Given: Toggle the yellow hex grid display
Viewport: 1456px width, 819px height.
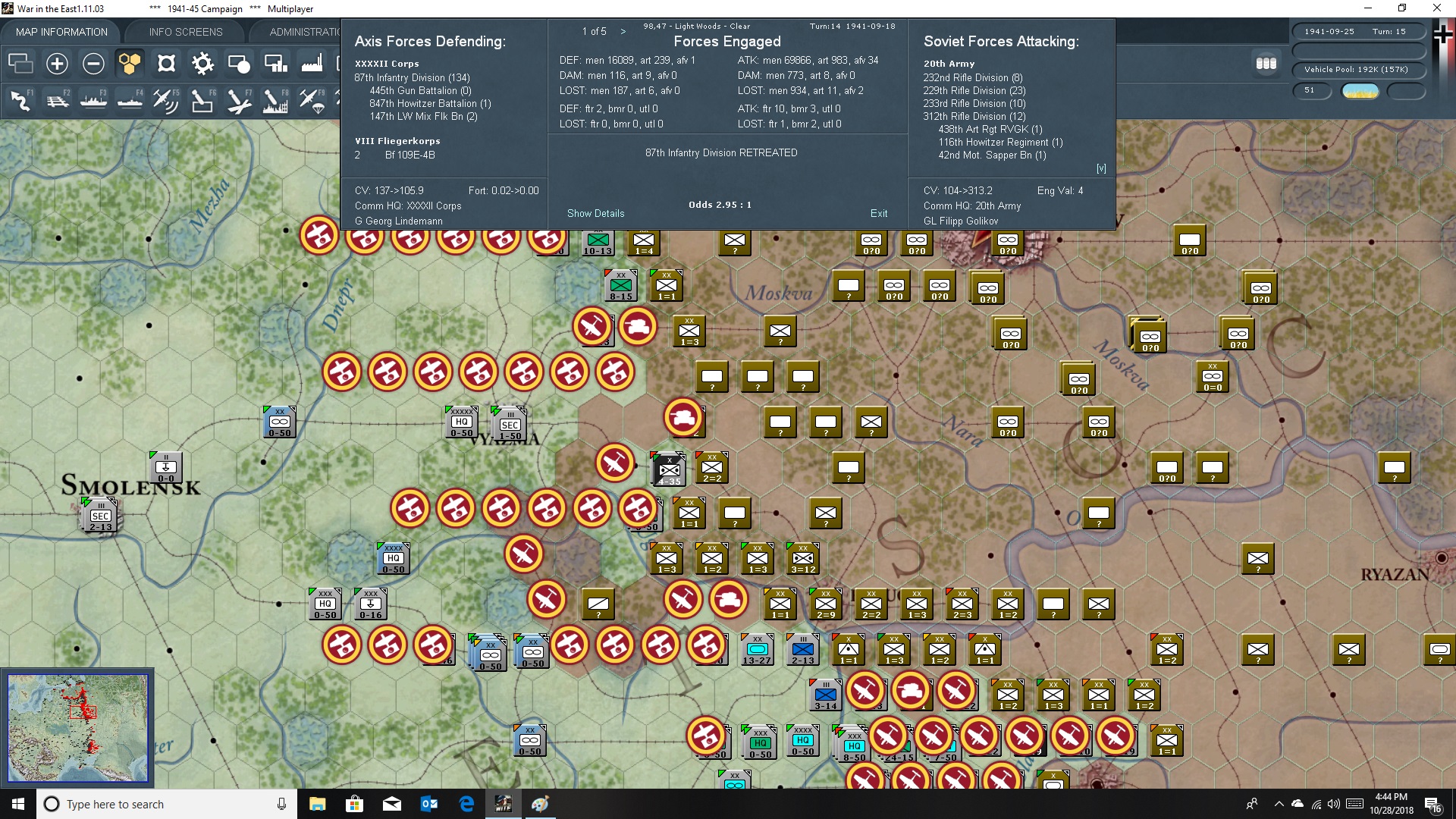Looking at the screenshot, I should (130, 64).
